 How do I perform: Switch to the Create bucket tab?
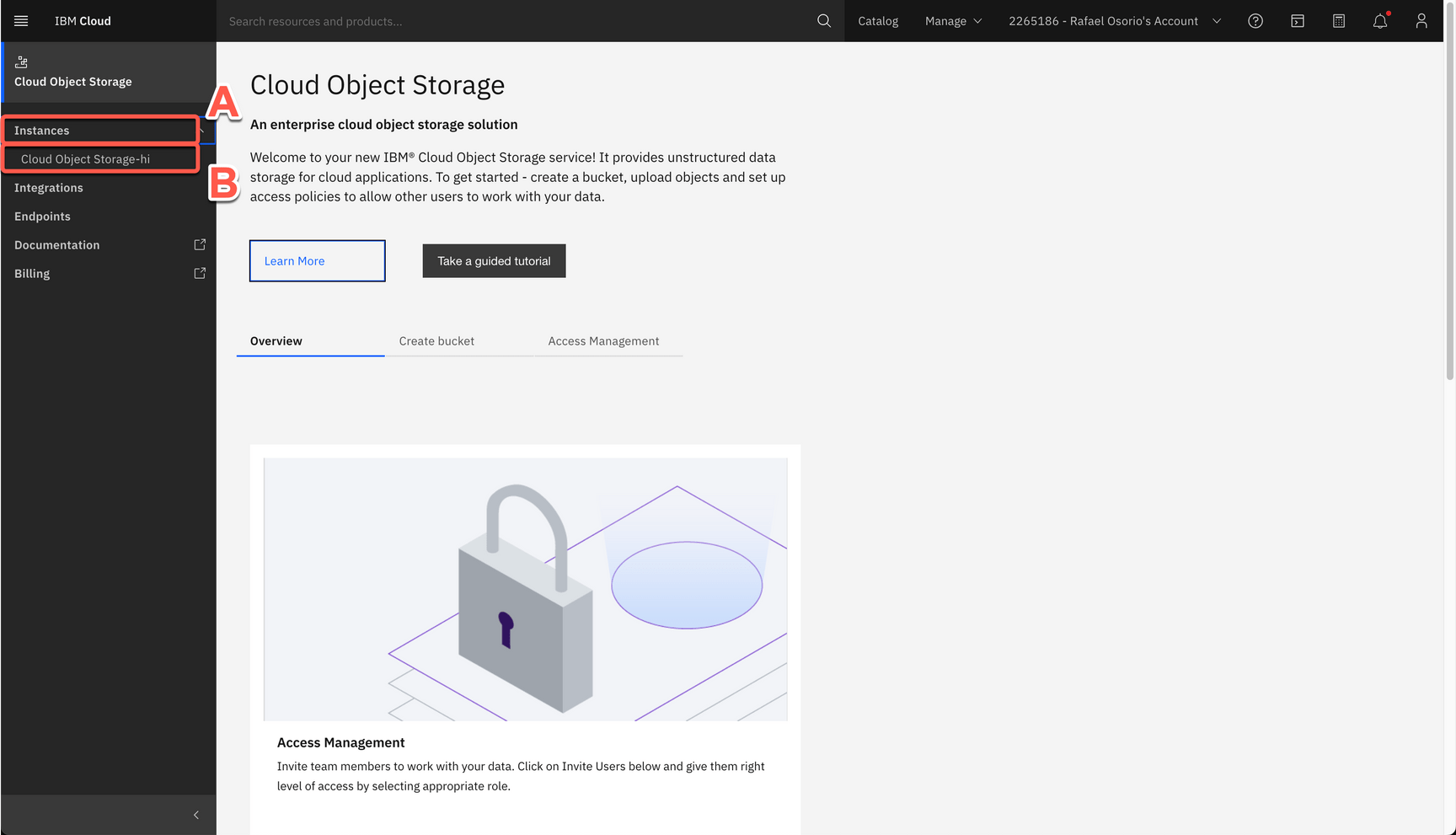[436, 341]
